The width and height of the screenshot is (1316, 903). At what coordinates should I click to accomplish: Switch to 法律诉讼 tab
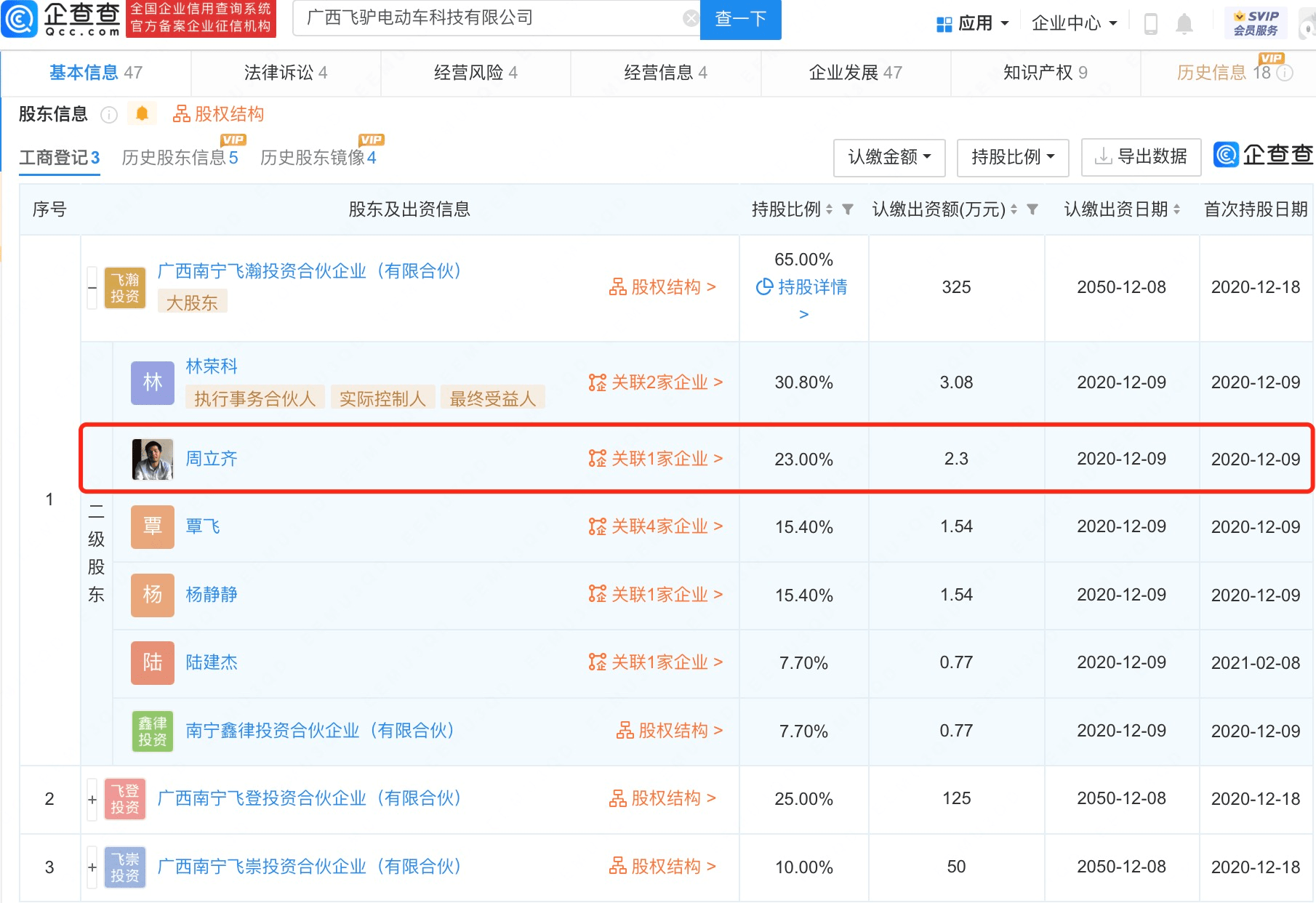pos(286,73)
